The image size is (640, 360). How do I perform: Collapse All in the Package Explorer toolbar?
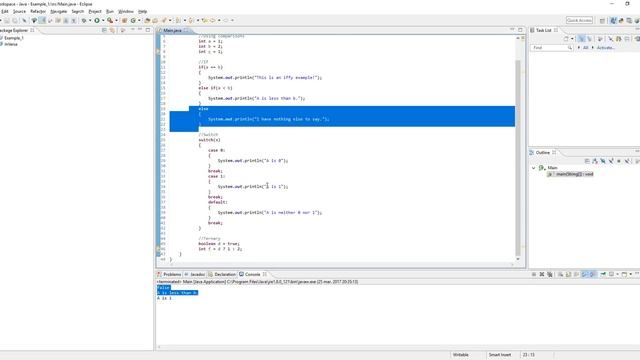coord(104,30)
